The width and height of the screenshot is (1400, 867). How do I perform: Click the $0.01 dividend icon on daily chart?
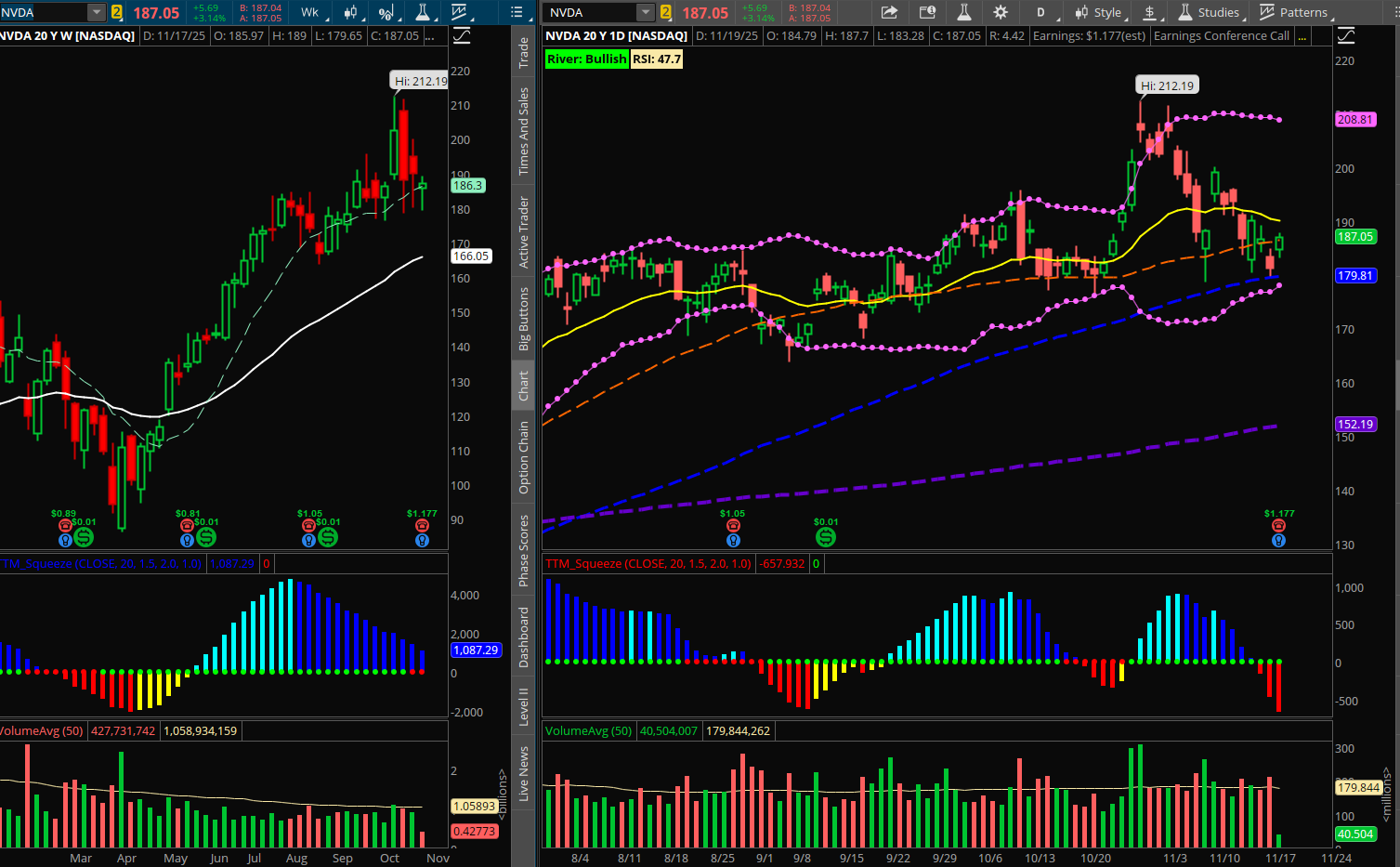coord(825,537)
